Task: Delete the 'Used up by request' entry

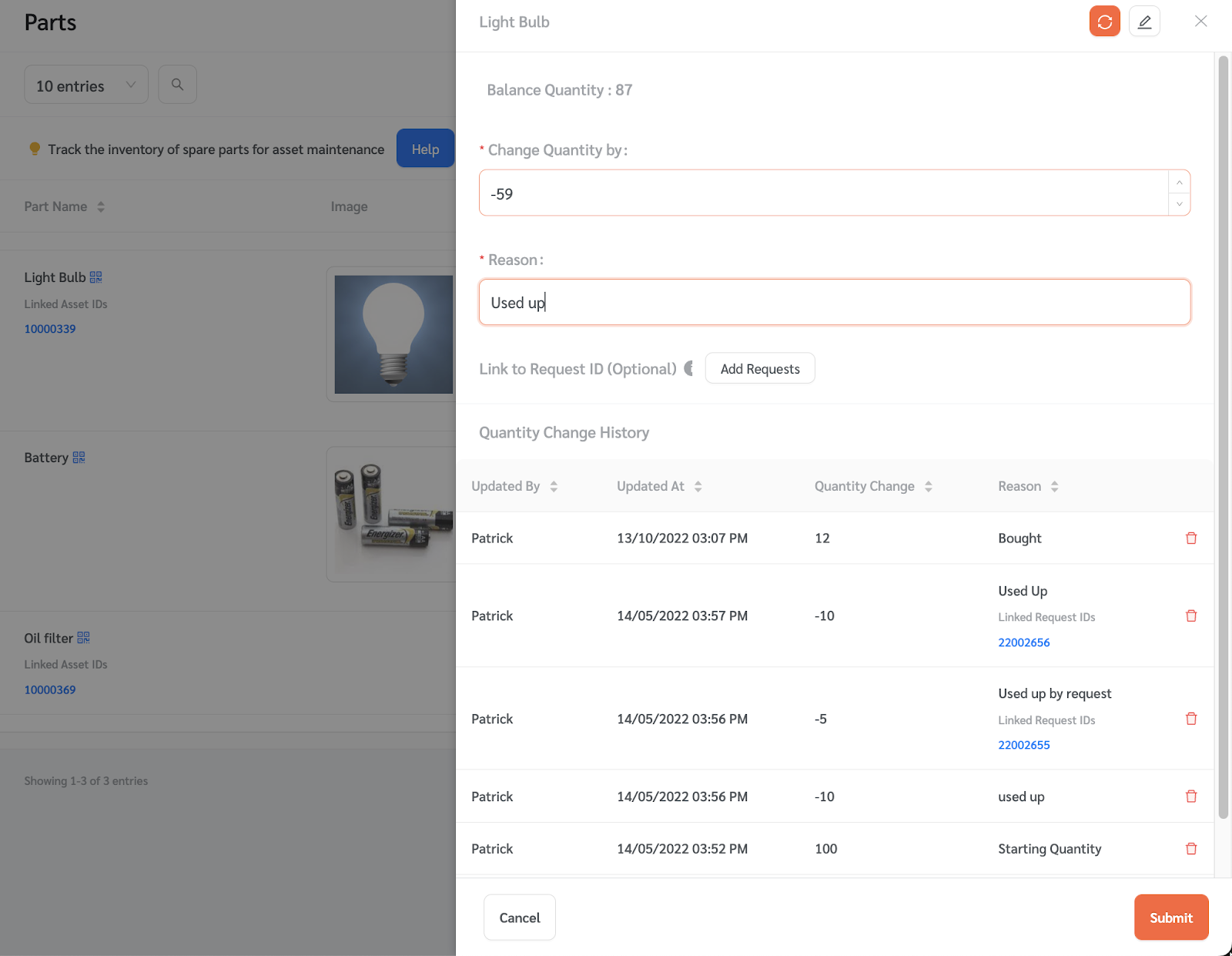Action: point(1191,718)
